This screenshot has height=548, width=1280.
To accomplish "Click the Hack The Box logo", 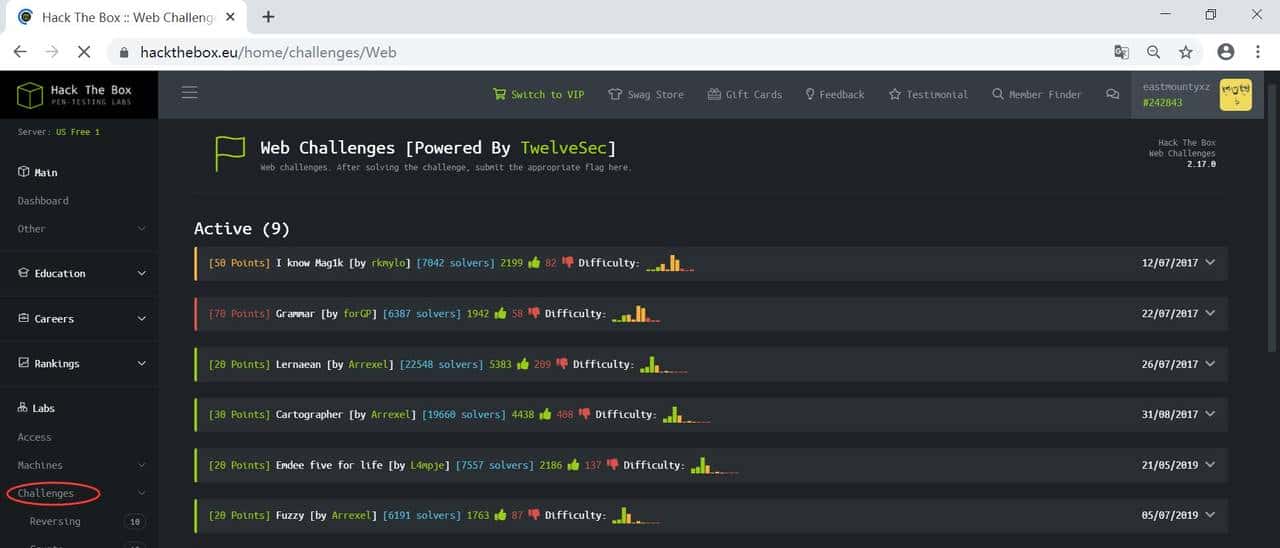I will (75, 96).
